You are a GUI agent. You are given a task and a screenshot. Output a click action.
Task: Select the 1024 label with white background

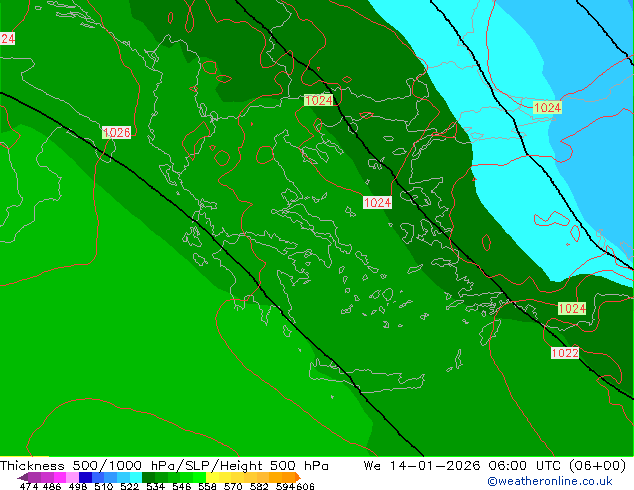click(x=377, y=202)
